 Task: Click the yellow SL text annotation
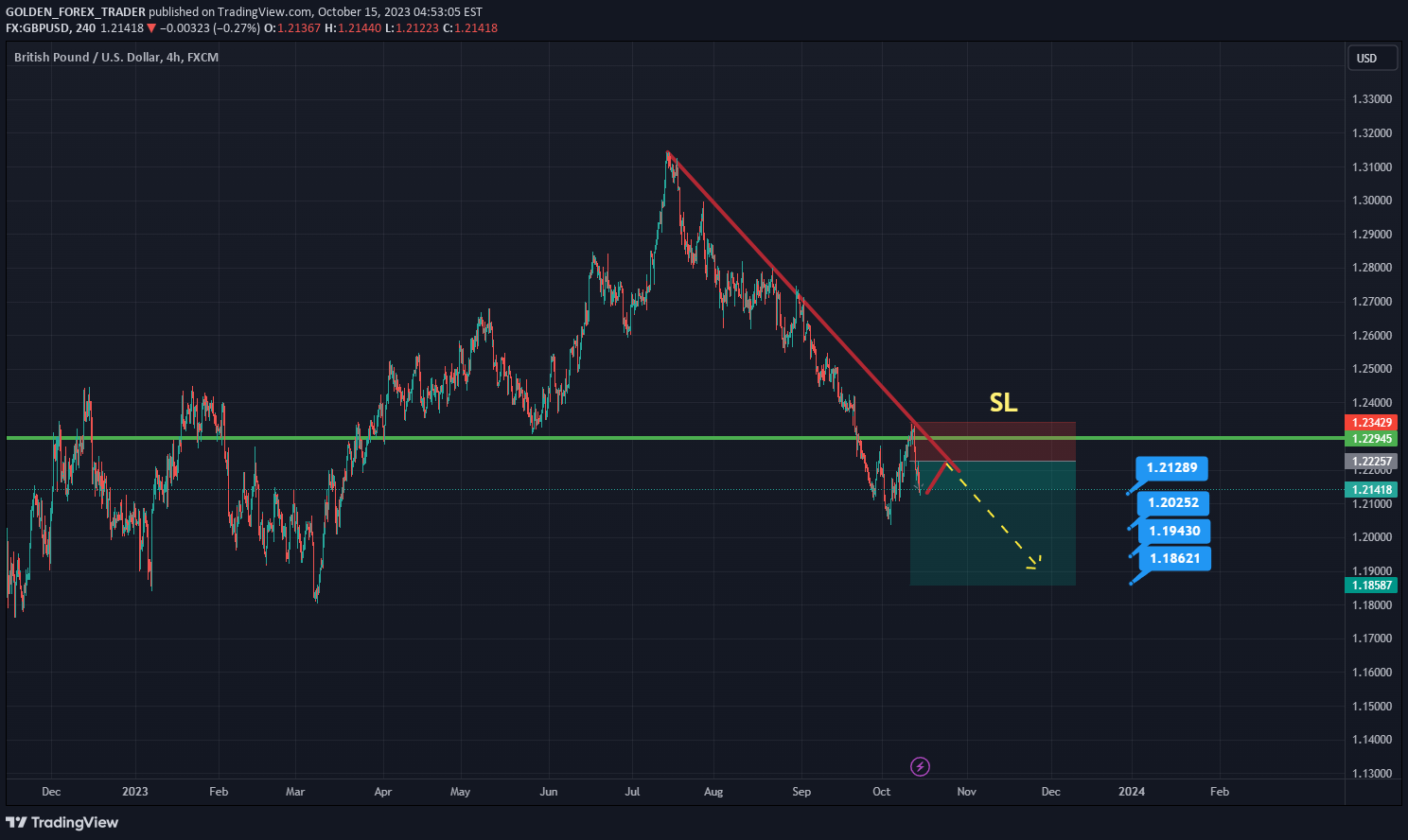pyautogui.click(x=1003, y=402)
